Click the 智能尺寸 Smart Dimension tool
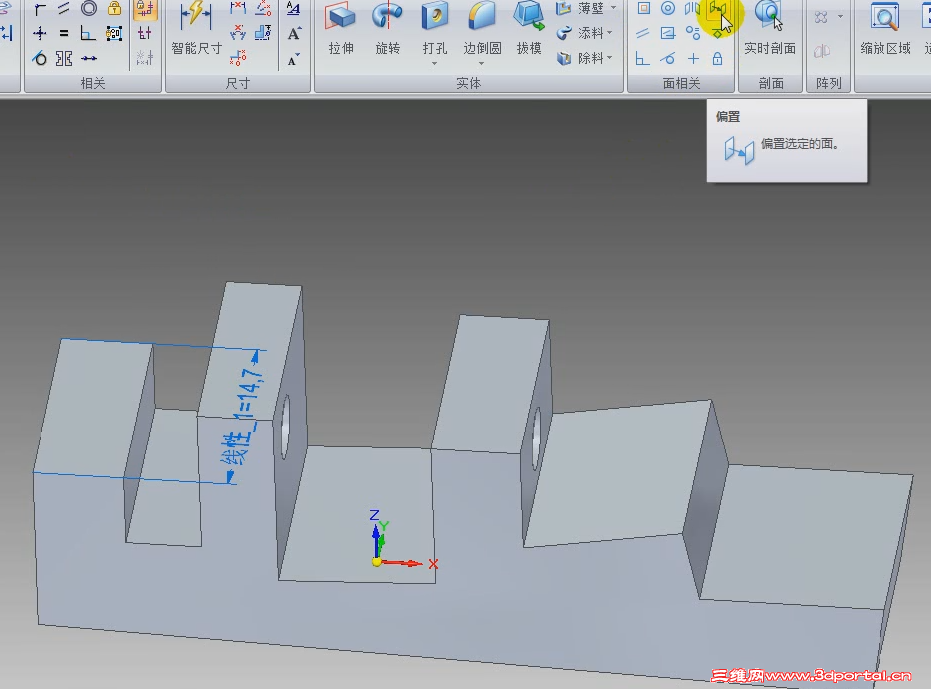Image resolution: width=931 pixels, height=689 pixels. point(197,29)
